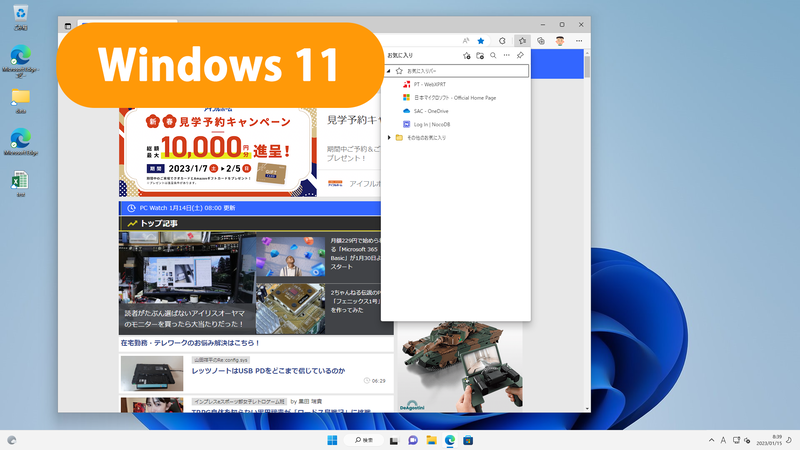This screenshot has width=800, height=450.
Task: Show hidden system tray icons
Action: 711,440
